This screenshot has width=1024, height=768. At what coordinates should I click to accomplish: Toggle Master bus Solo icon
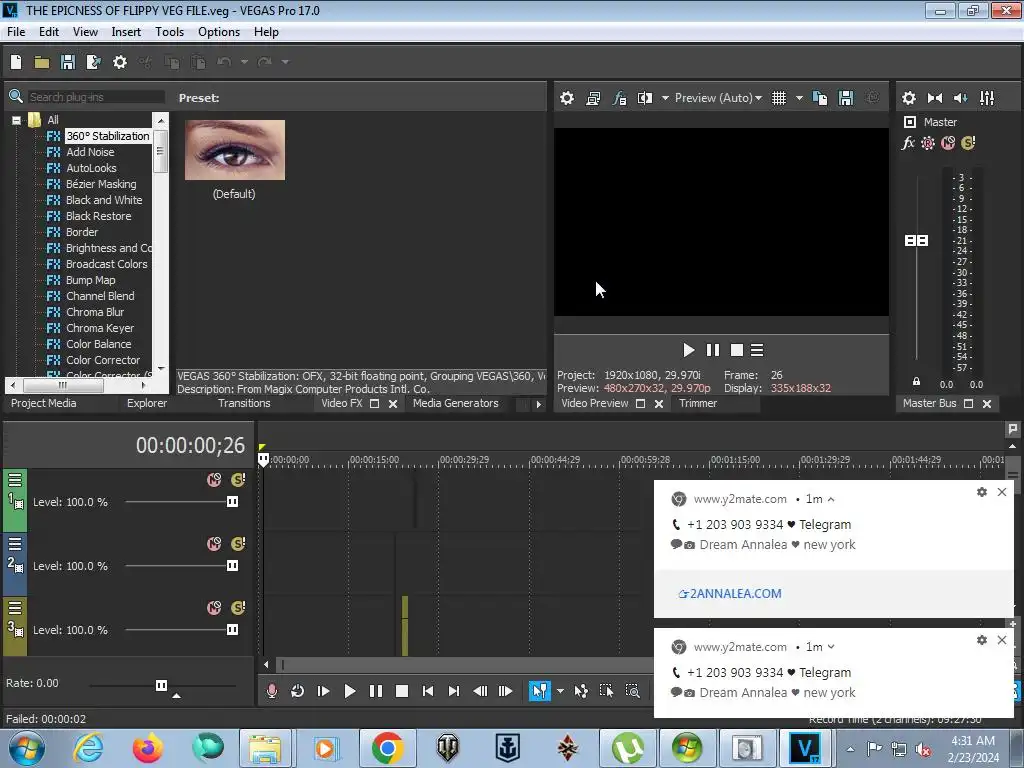tap(968, 143)
